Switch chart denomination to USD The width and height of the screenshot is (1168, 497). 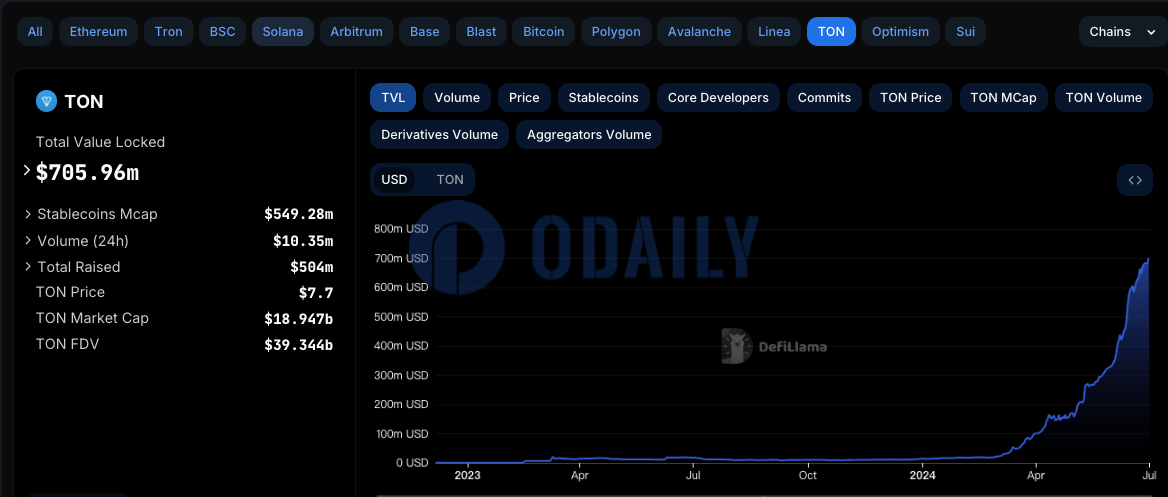[395, 180]
